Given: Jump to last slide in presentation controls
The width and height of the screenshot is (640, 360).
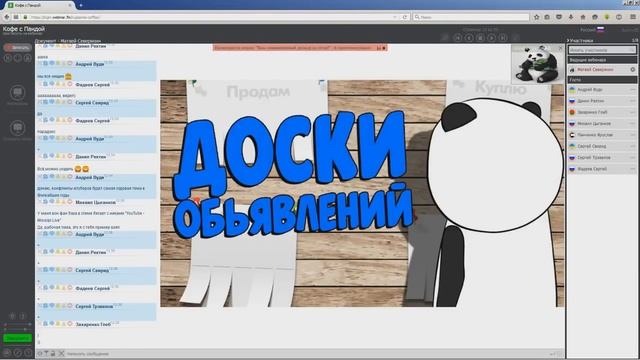Looking at the screenshot, I should click(503, 38).
